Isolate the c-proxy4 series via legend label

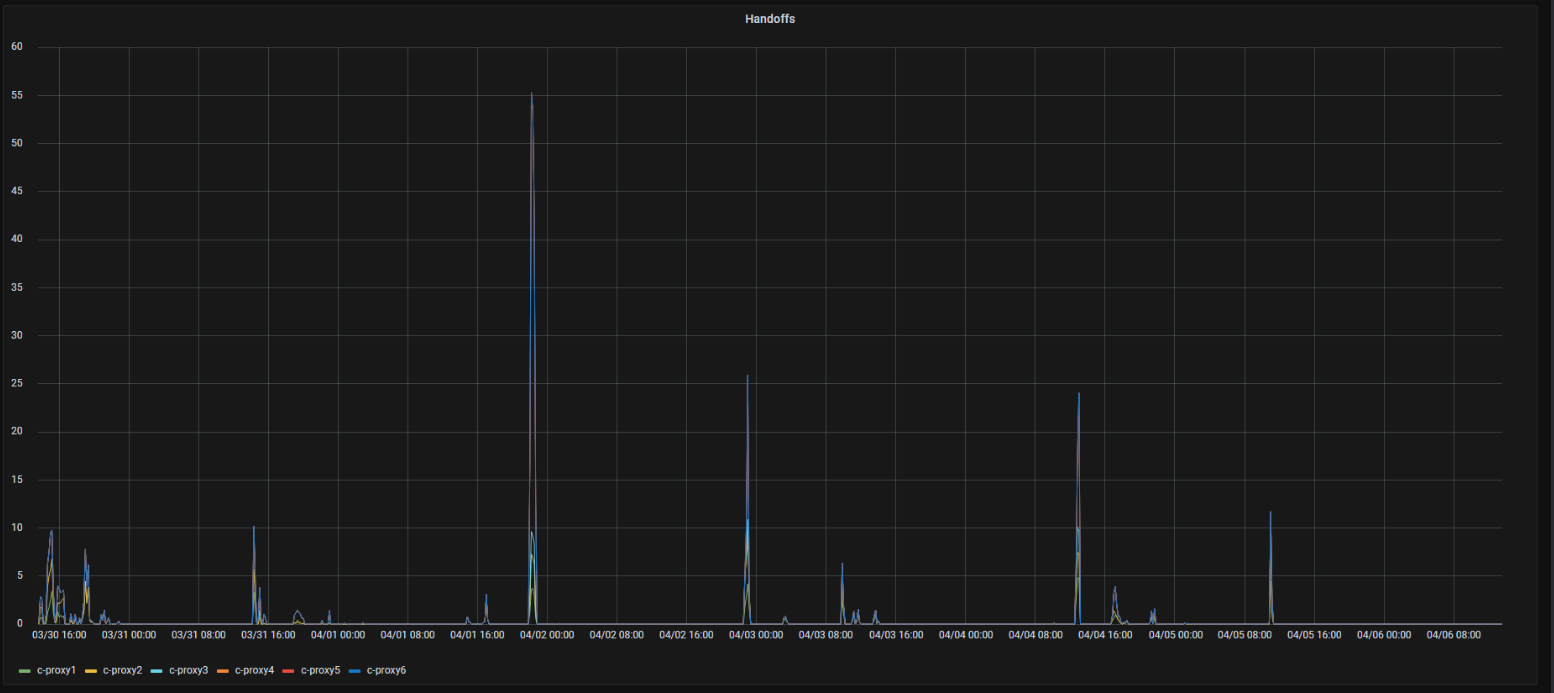(254, 670)
